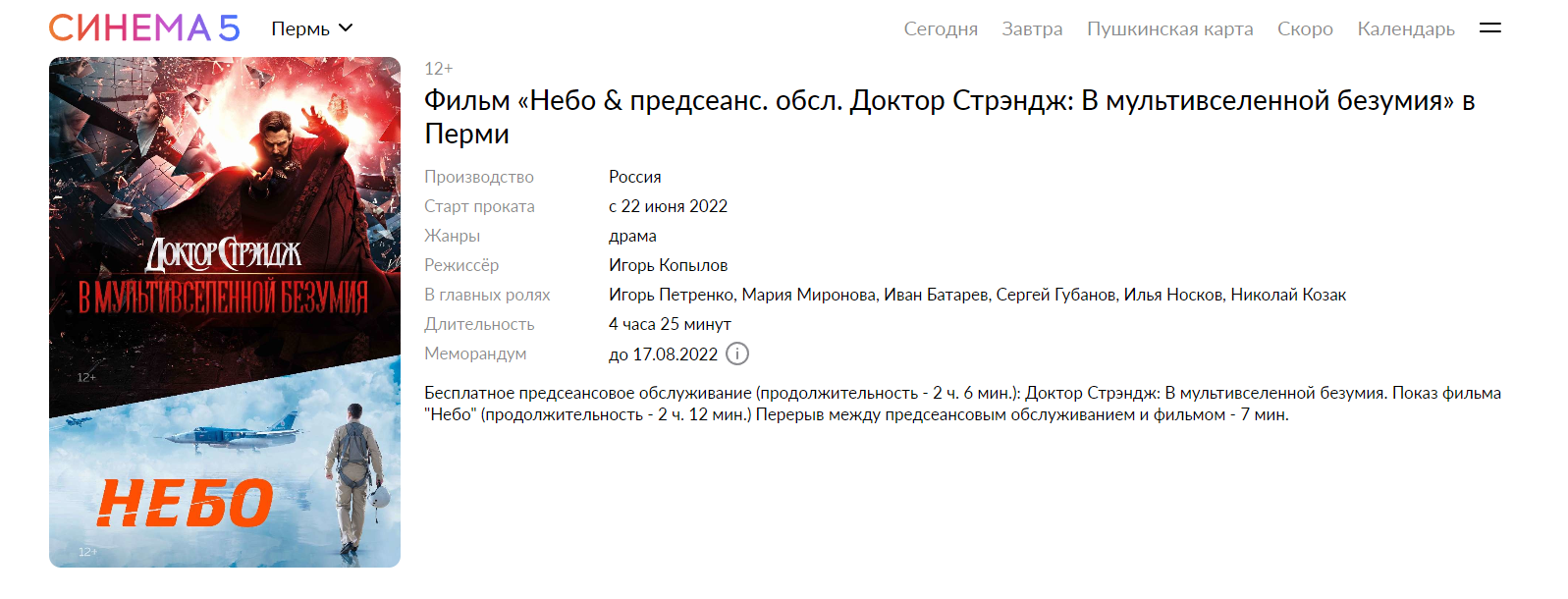This screenshot has height=599, width=1568.
Task: Click the Производство label
Action: [x=479, y=177]
